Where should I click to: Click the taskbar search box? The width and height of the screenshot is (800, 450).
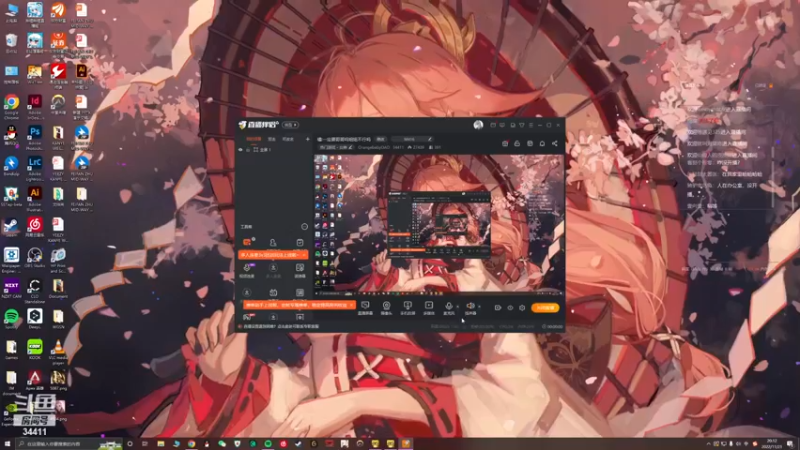pyautogui.click(x=69, y=444)
